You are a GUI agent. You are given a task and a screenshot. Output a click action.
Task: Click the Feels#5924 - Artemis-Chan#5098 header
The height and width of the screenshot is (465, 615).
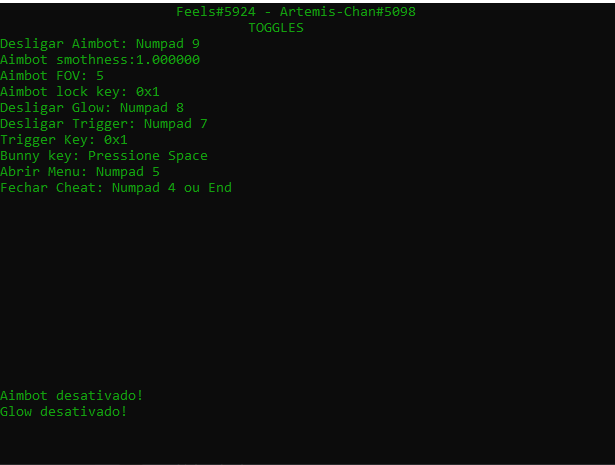coord(296,12)
